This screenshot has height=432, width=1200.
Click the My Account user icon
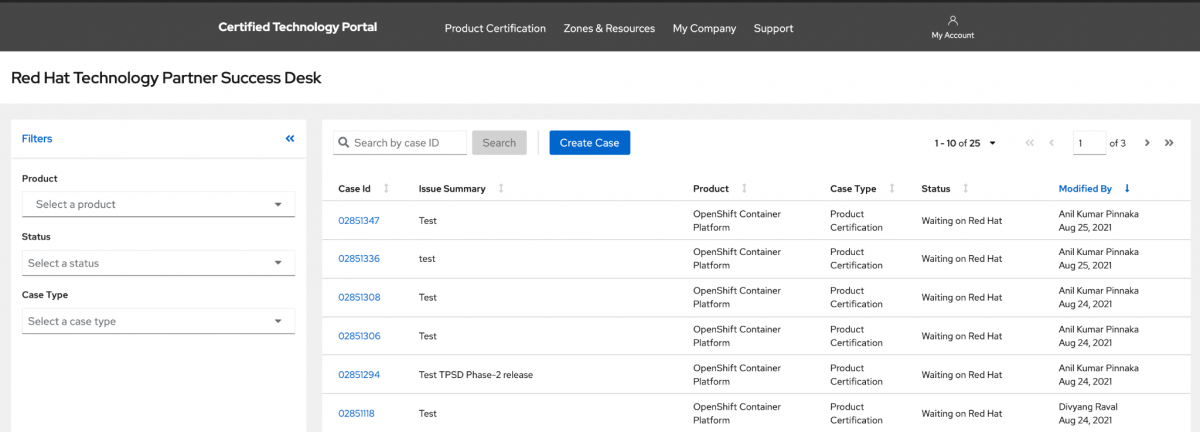952,21
